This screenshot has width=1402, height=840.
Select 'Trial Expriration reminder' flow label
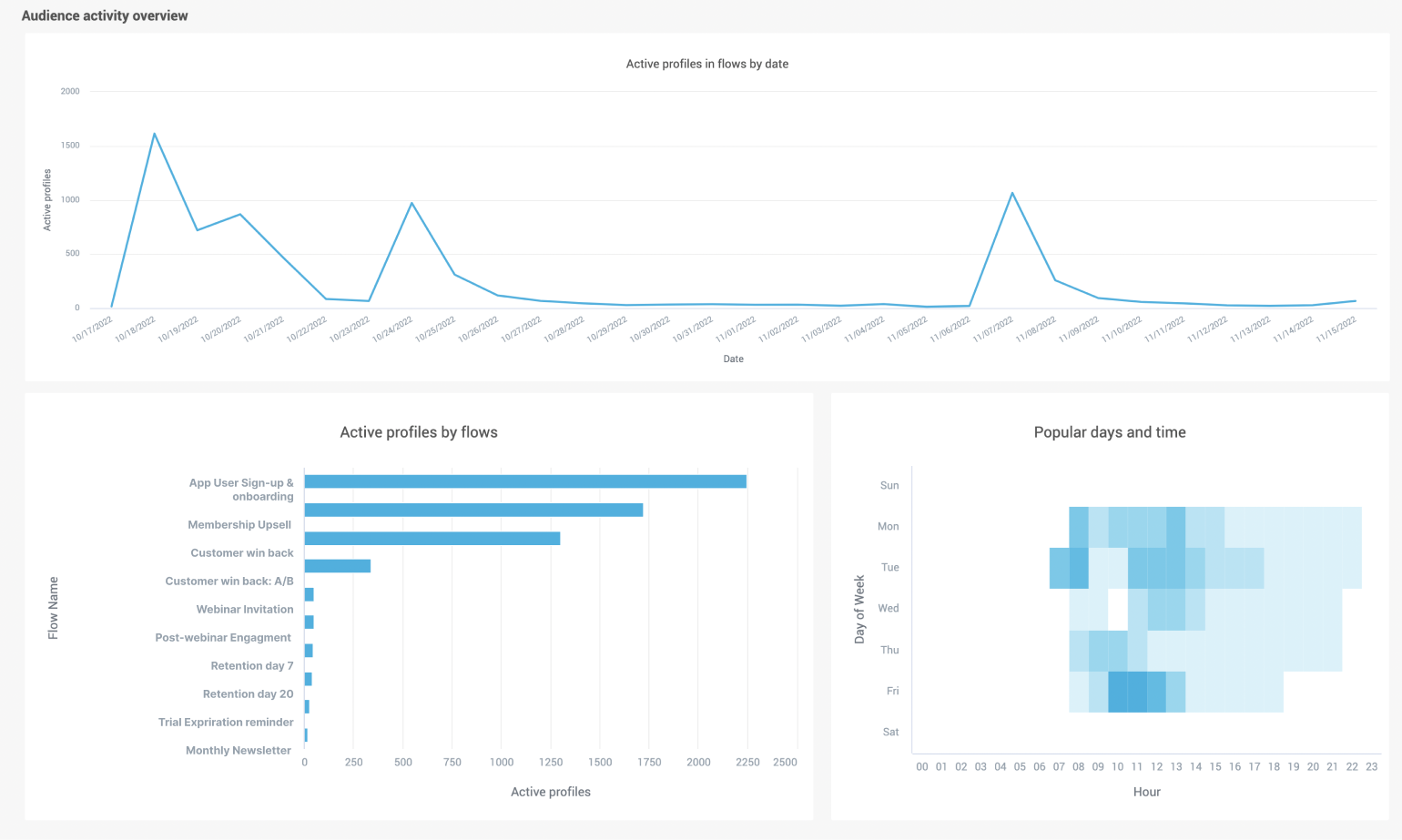point(226,723)
